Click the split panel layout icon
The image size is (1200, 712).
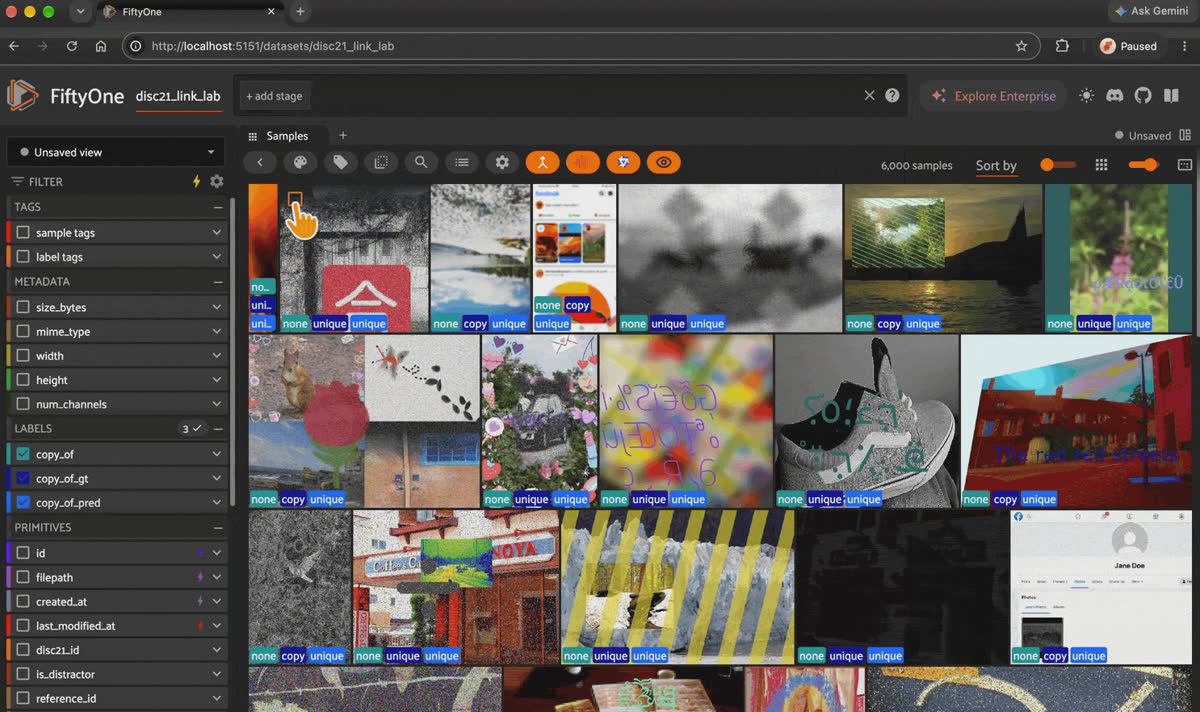[x=1185, y=136]
